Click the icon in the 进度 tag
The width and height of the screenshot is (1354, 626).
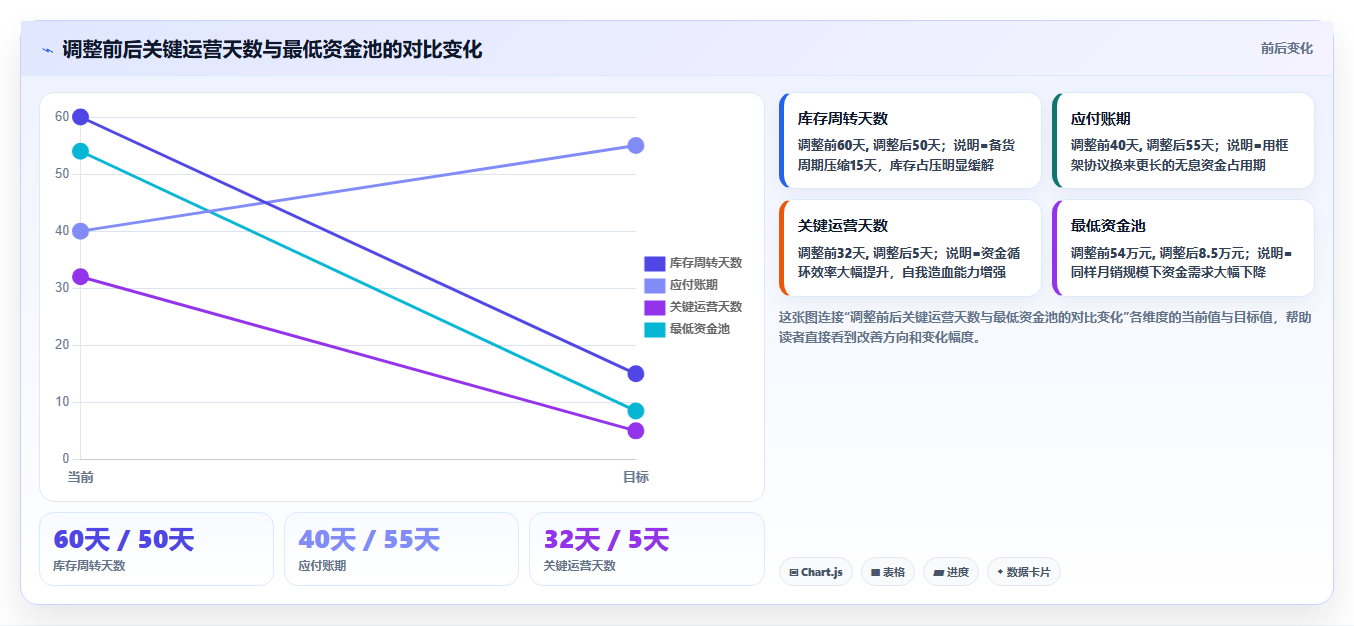[938, 573]
